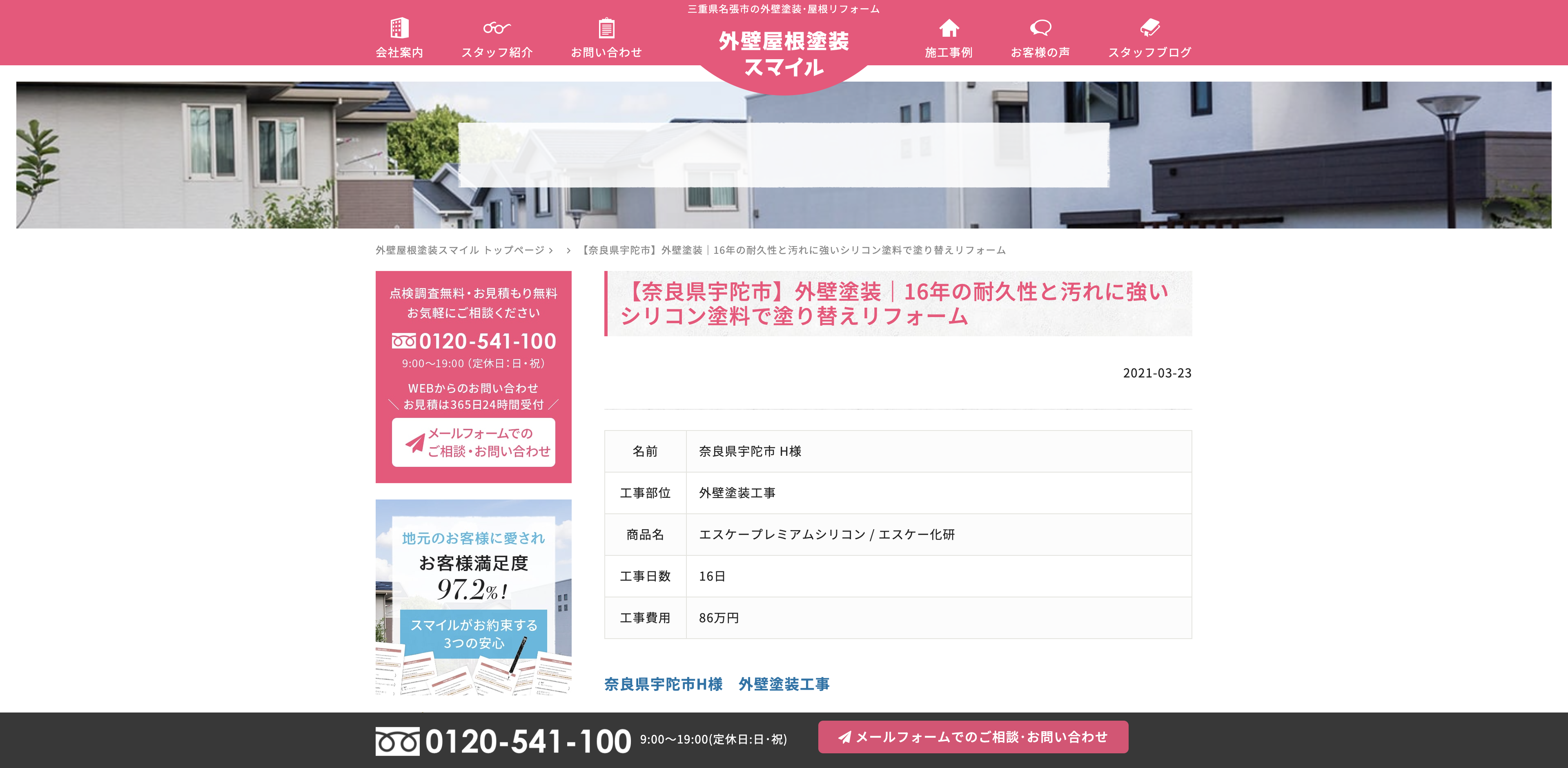The height and width of the screenshot is (768, 1568).
Task: Click the hero image of houses
Action: [784, 155]
